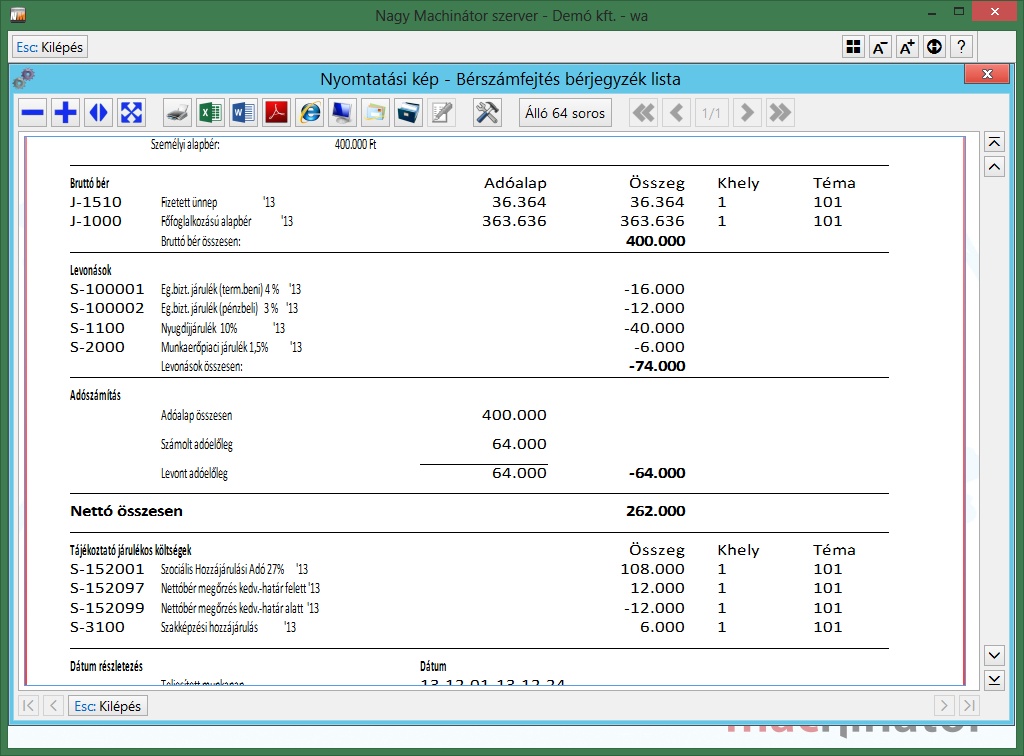This screenshot has height=756, width=1024.
Task: Click the envelope icon to email the report
Action: click(375, 113)
